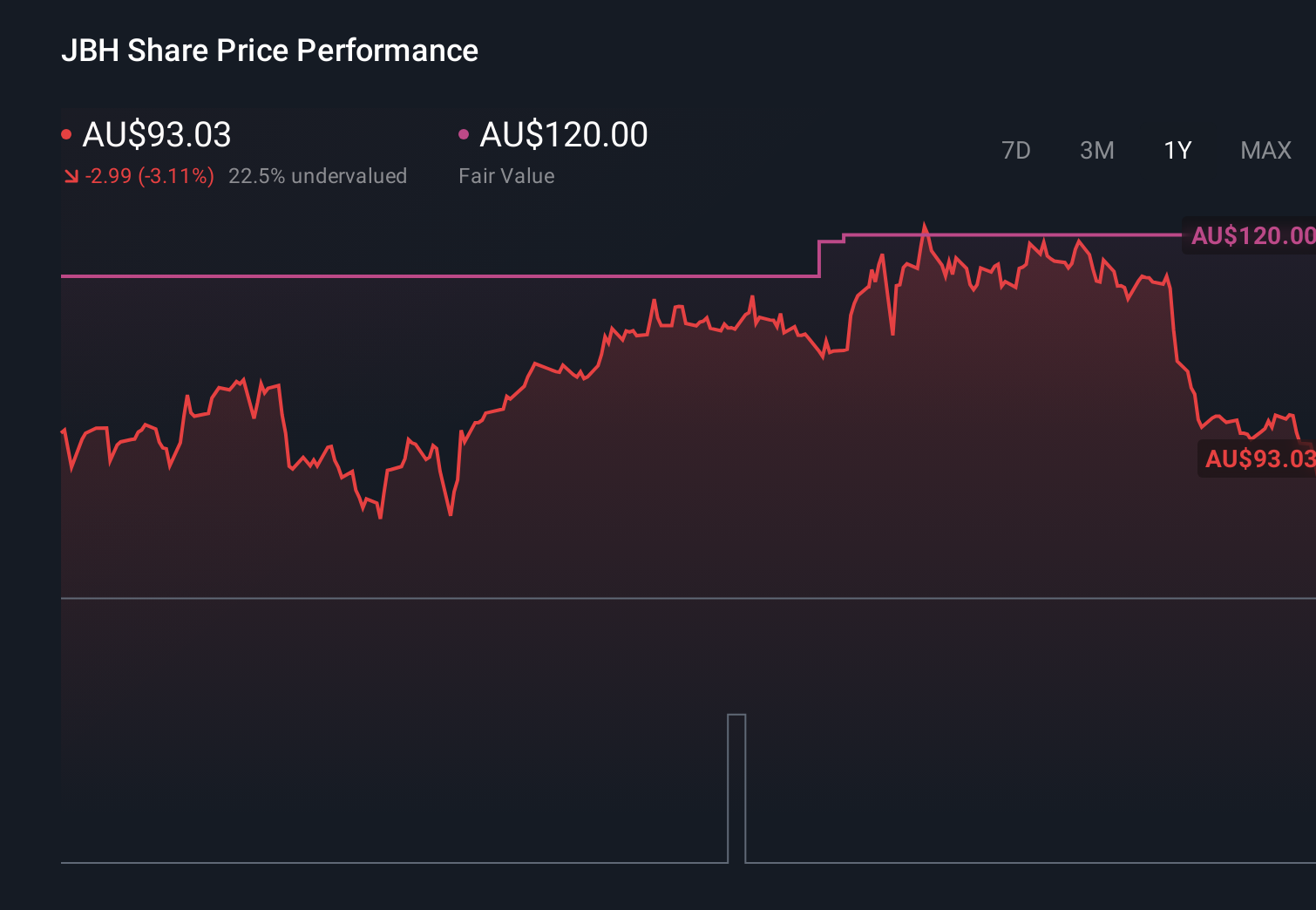
Task: Toggle the share price series visibility
Action: coord(66,132)
